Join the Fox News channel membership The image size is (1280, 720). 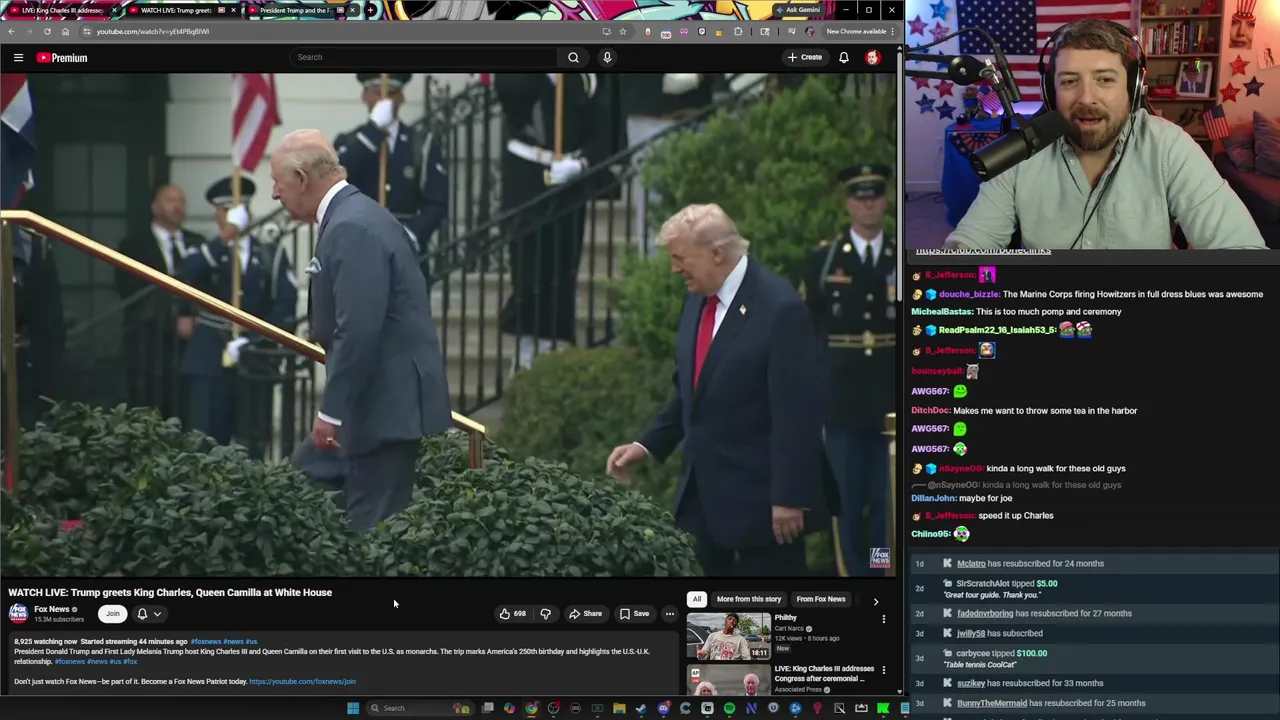[x=112, y=614]
